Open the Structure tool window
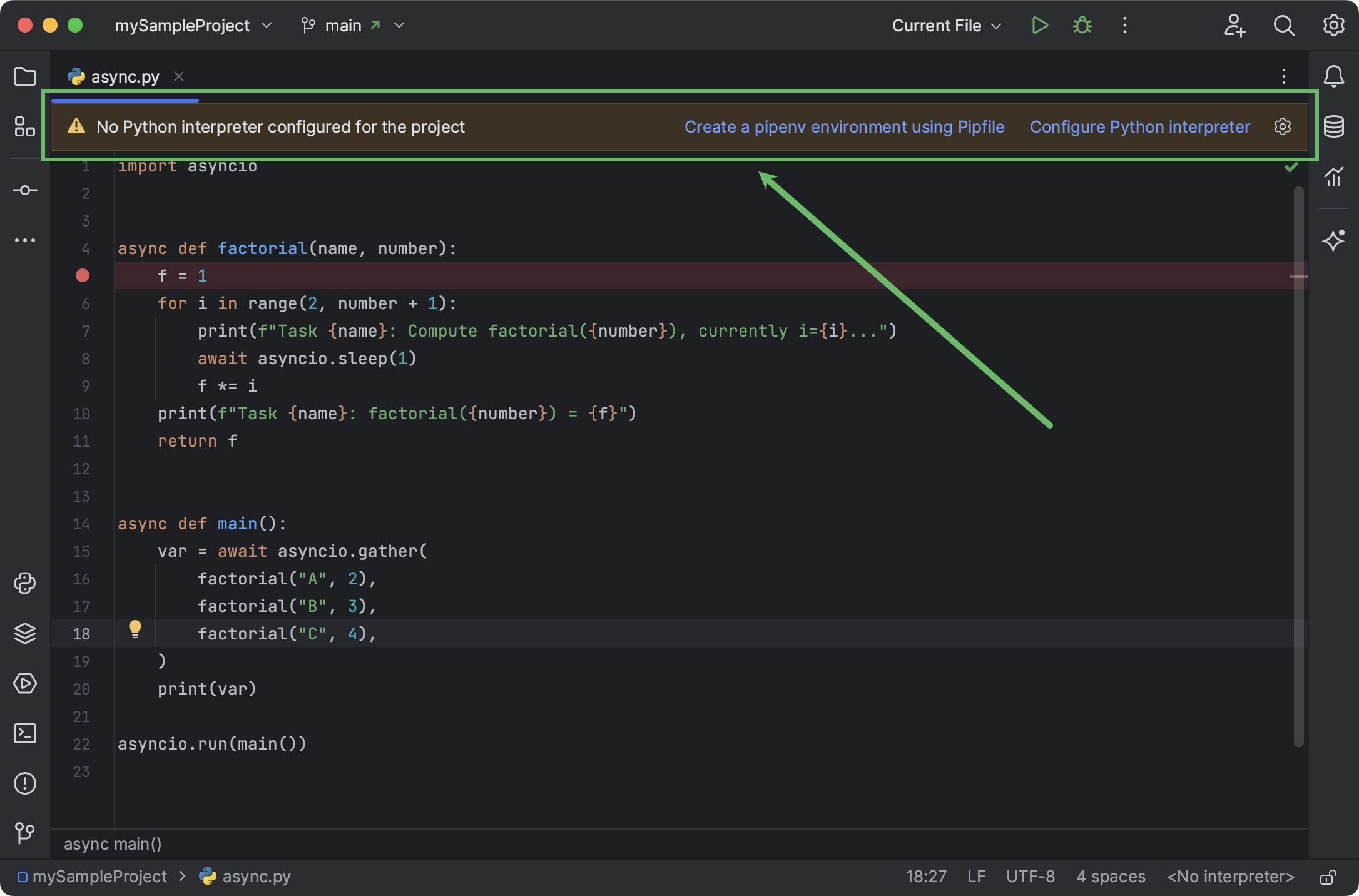This screenshot has width=1359, height=896. (x=25, y=126)
